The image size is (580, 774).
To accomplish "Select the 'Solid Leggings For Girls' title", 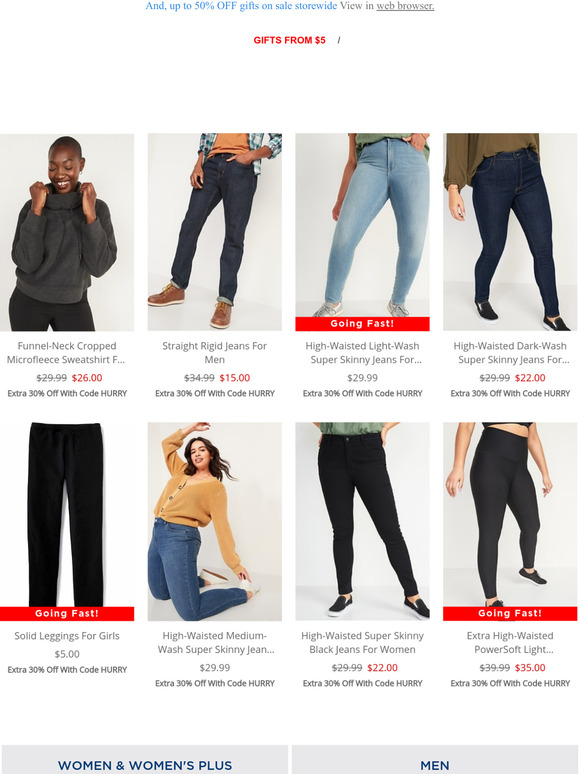I will pyautogui.click(x=67, y=636).
